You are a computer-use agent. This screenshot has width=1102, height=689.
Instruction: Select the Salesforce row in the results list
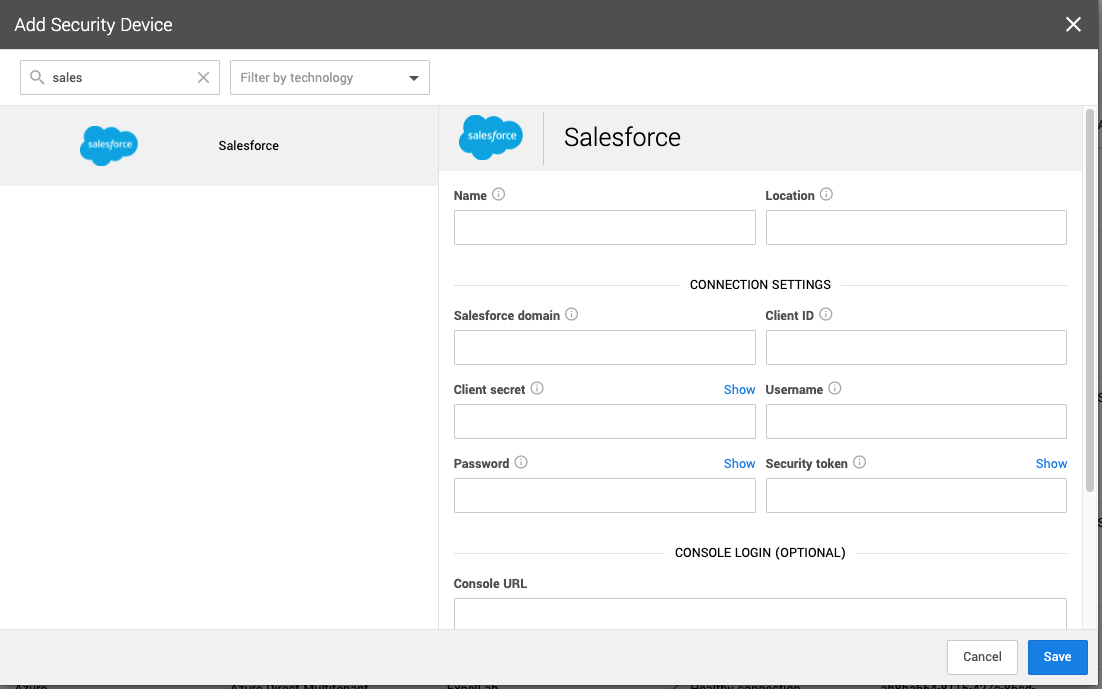[219, 146]
